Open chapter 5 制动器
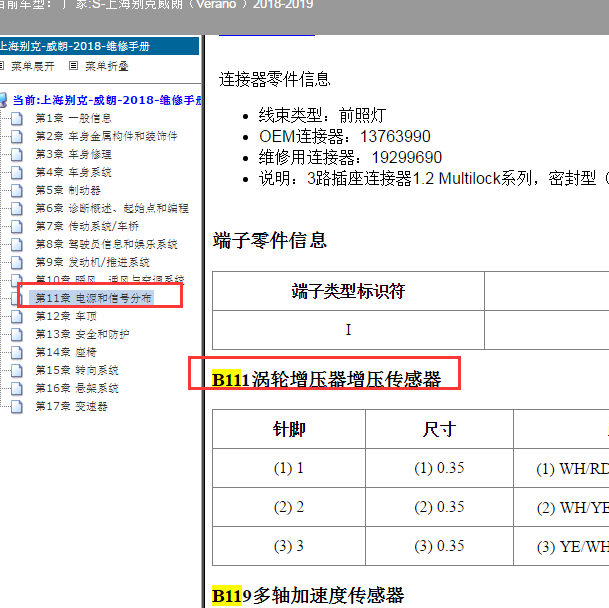The width and height of the screenshot is (609, 608). pyautogui.click(x=68, y=190)
